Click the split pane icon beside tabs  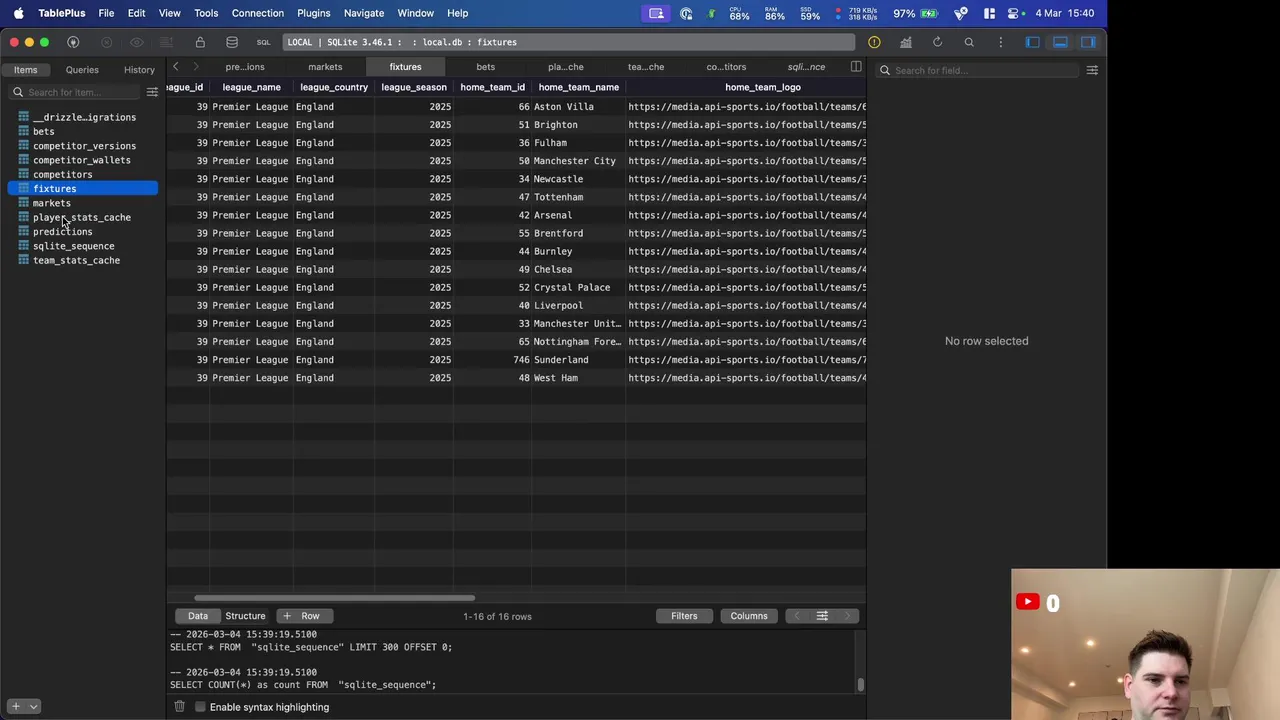(x=856, y=67)
